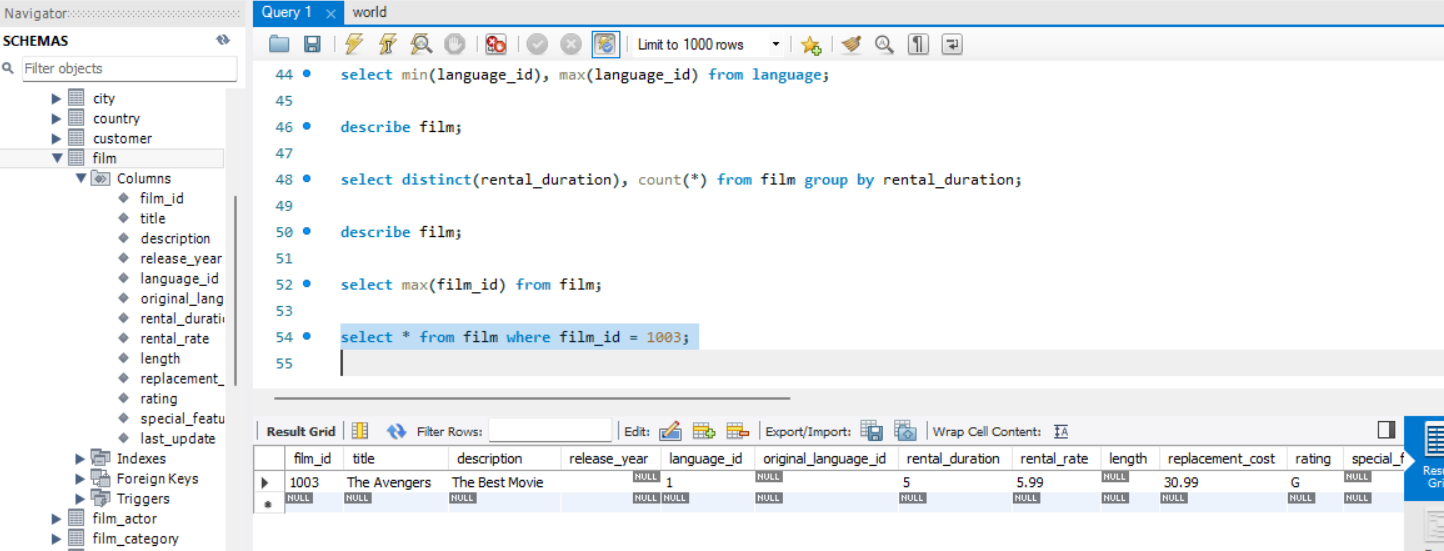The height and width of the screenshot is (551, 1444).
Task: Toggle the result grid form view icon
Action: click(360, 431)
